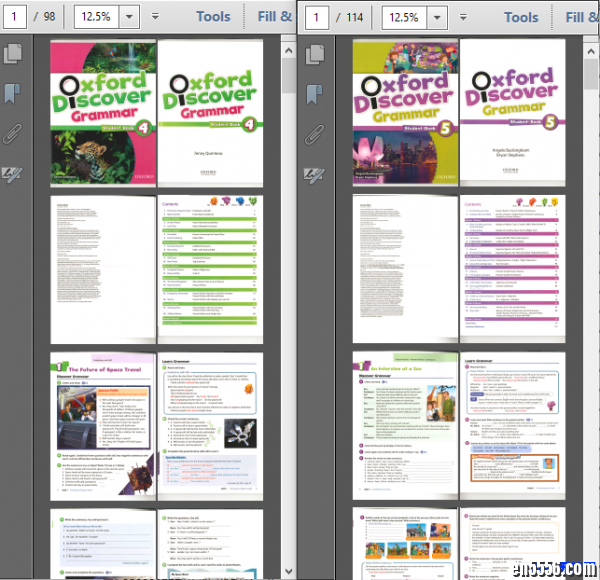Select Grammar 4 green Contents page
Viewport: 600px width, 580px height.
click(x=210, y=269)
